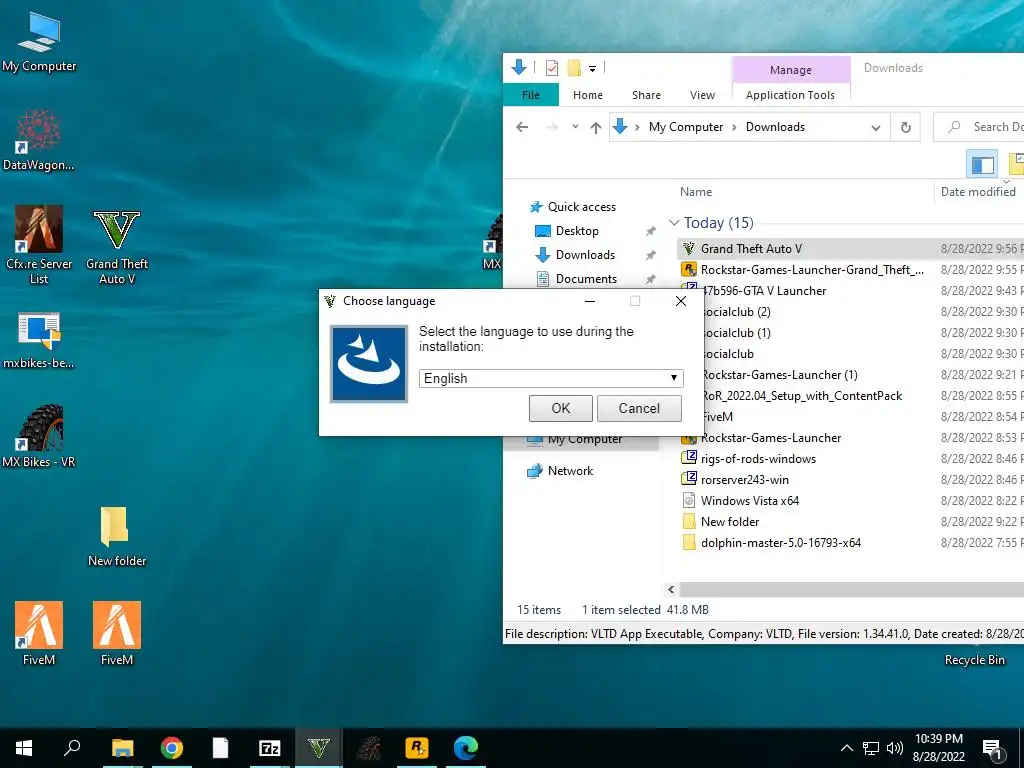Open volume control tray icon

895,748
